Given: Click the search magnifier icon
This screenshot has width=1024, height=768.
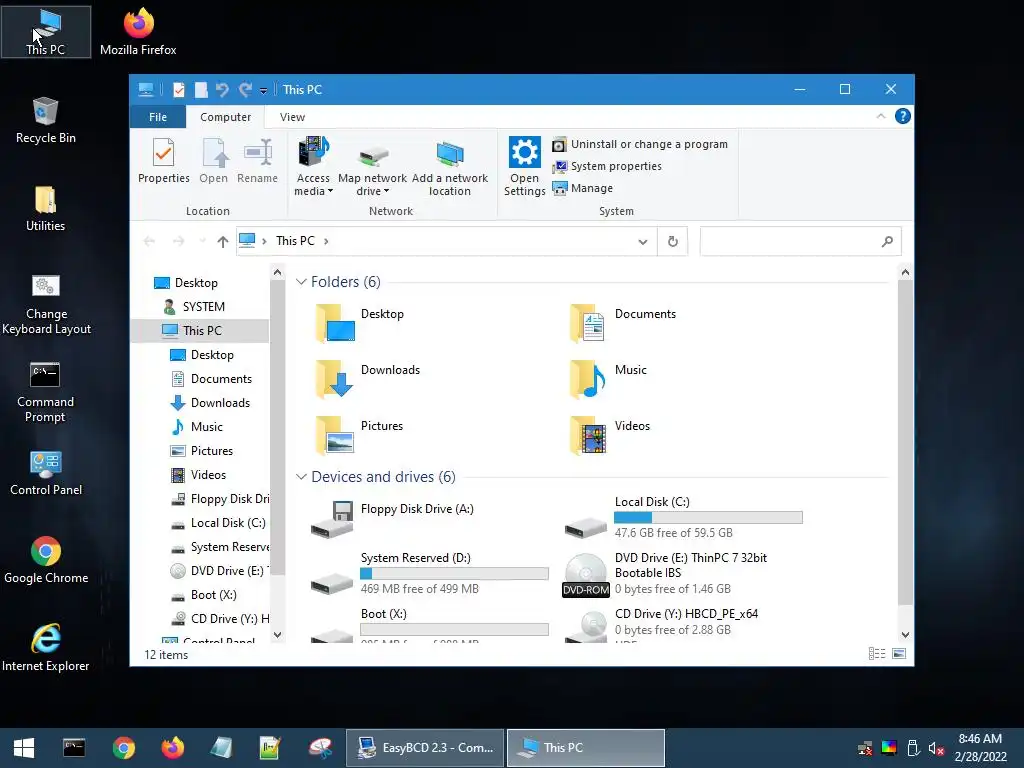Looking at the screenshot, I should (887, 242).
